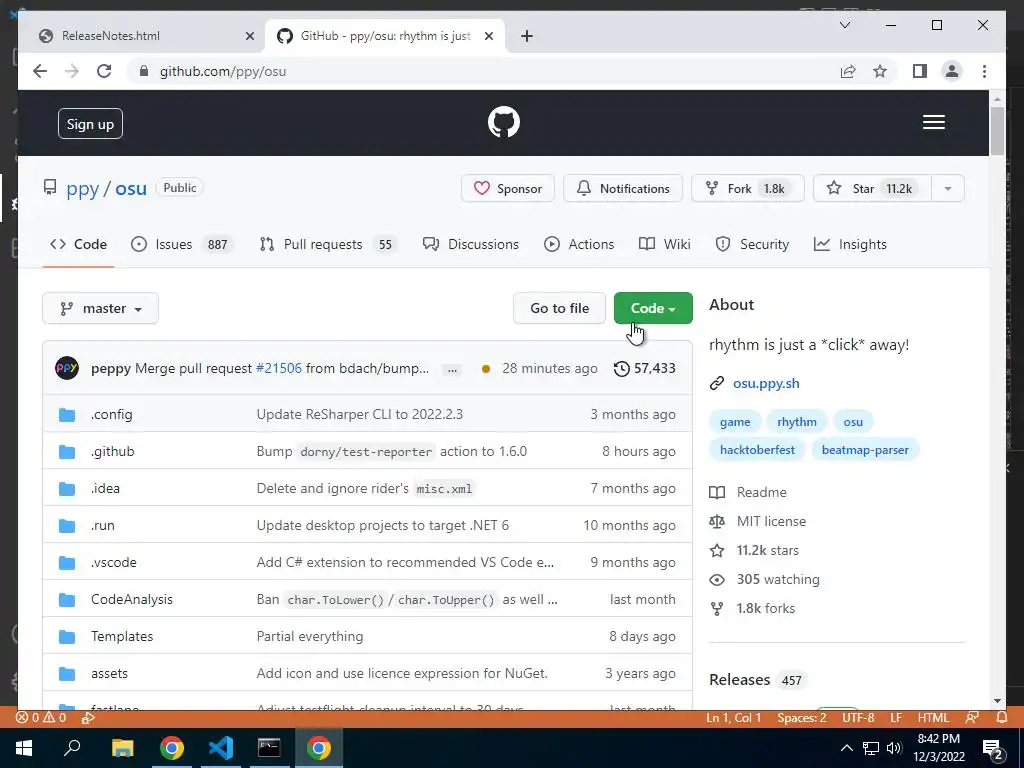The width and height of the screenshot is (1024, 768).
Task: Fork the repository with Fork button
Action: (x=748, y=189)
